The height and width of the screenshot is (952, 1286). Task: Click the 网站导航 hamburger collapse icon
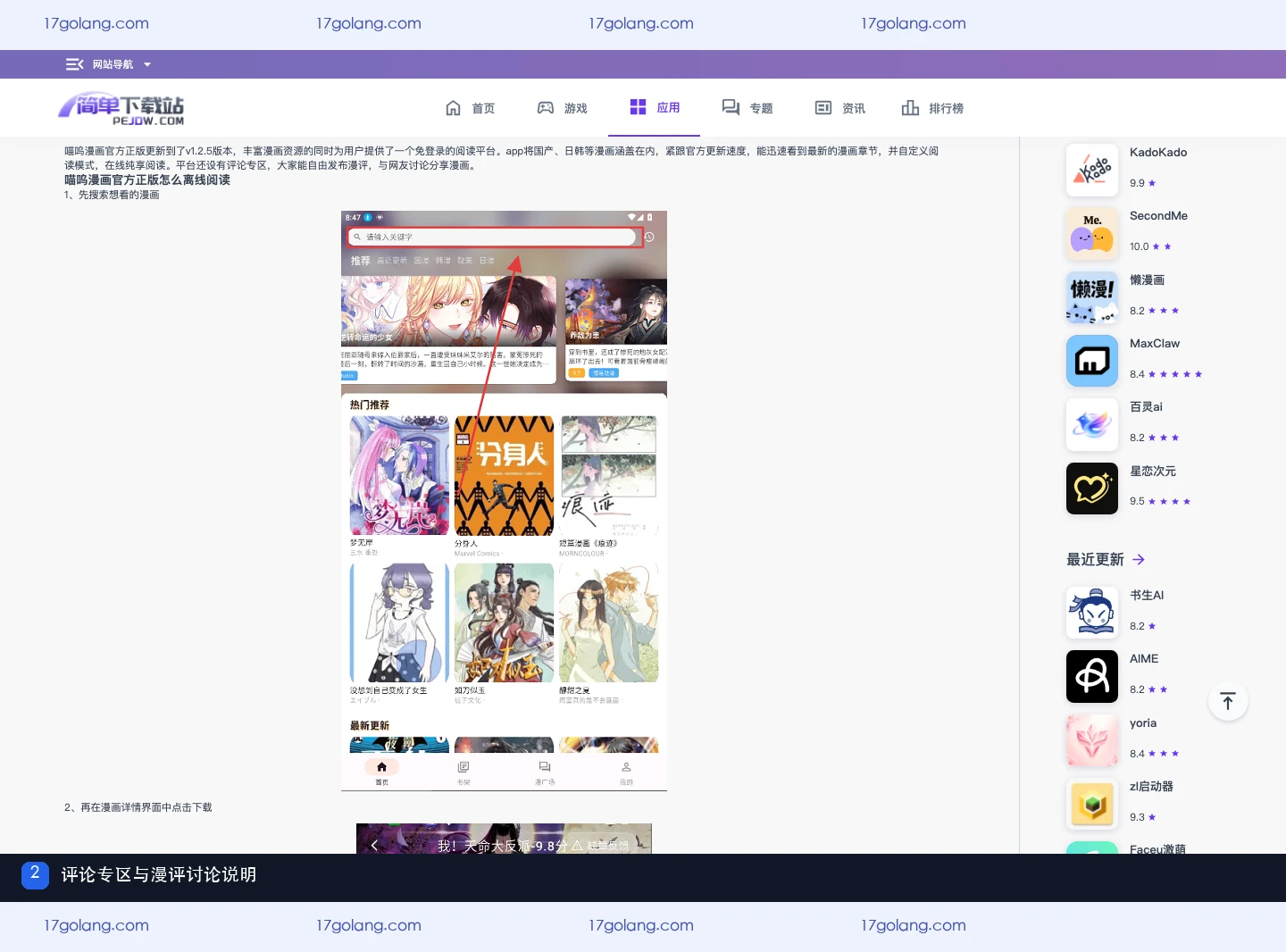point(74,64)
